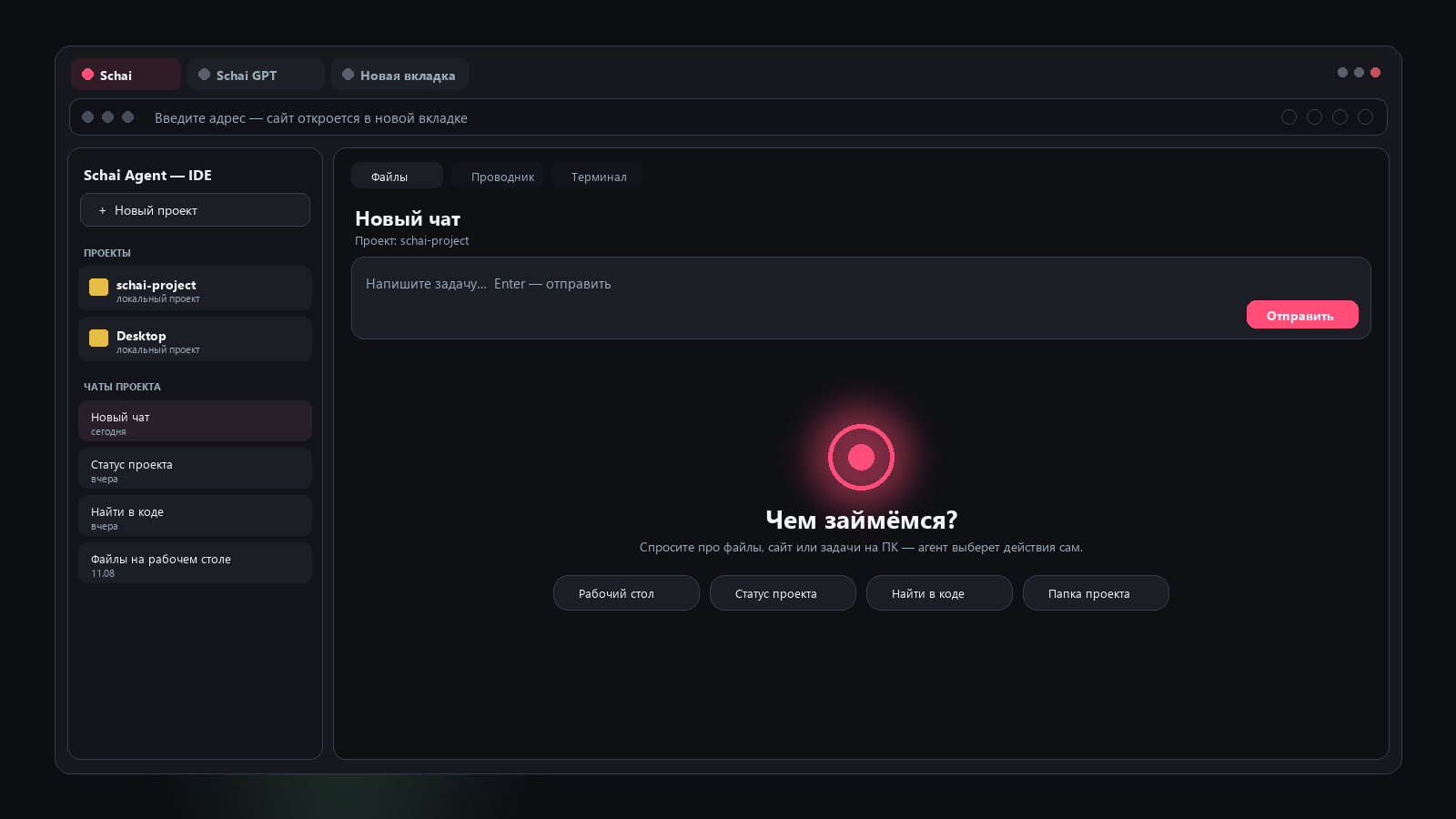Select the Файлы tab
1456x819 pixels.
tap(397, 177)
